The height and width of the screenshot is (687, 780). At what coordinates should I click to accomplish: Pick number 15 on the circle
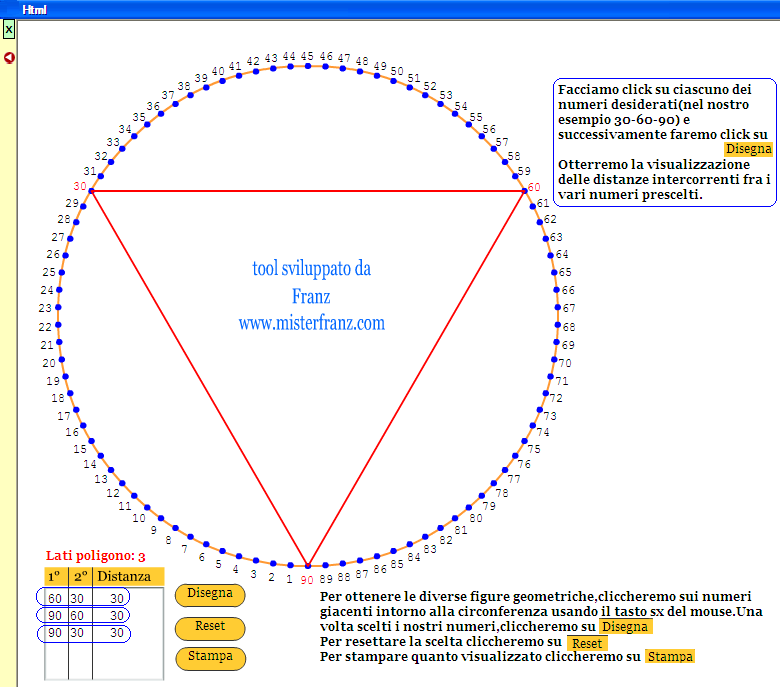click(x=81, y=449)
